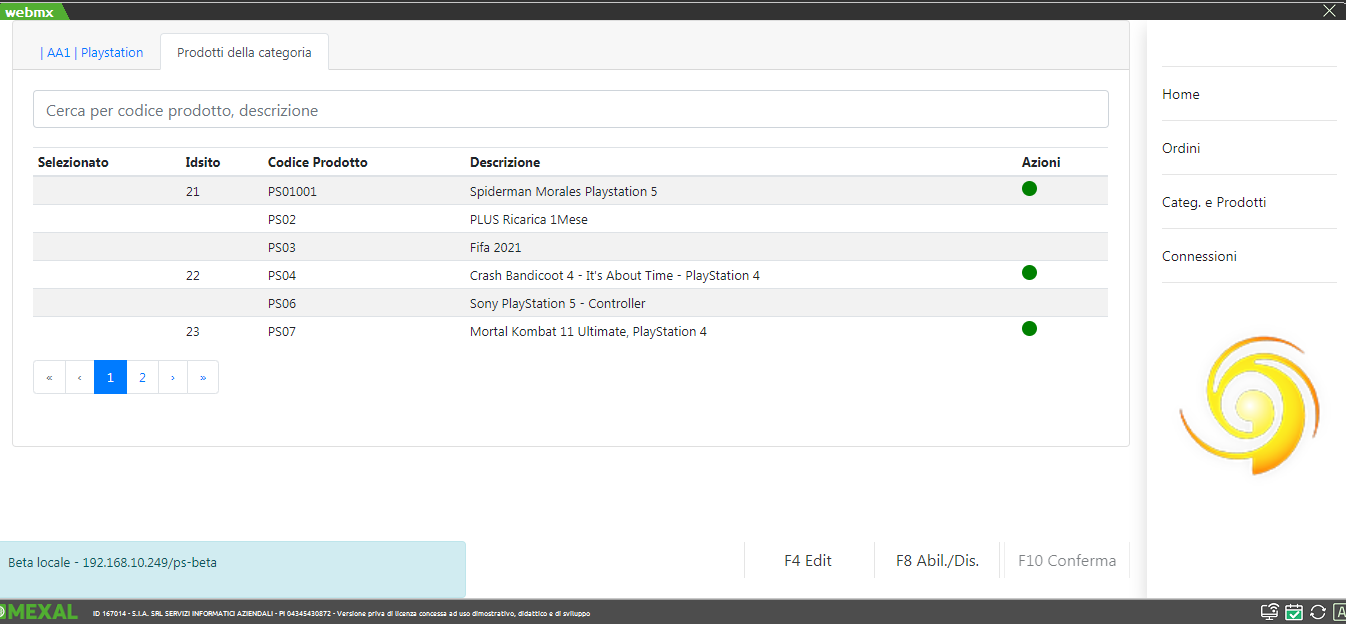The height and width of the screenshot is (624, 1346).
Task: Jump to last page in pagination
Action: click(x=203, y=377)
